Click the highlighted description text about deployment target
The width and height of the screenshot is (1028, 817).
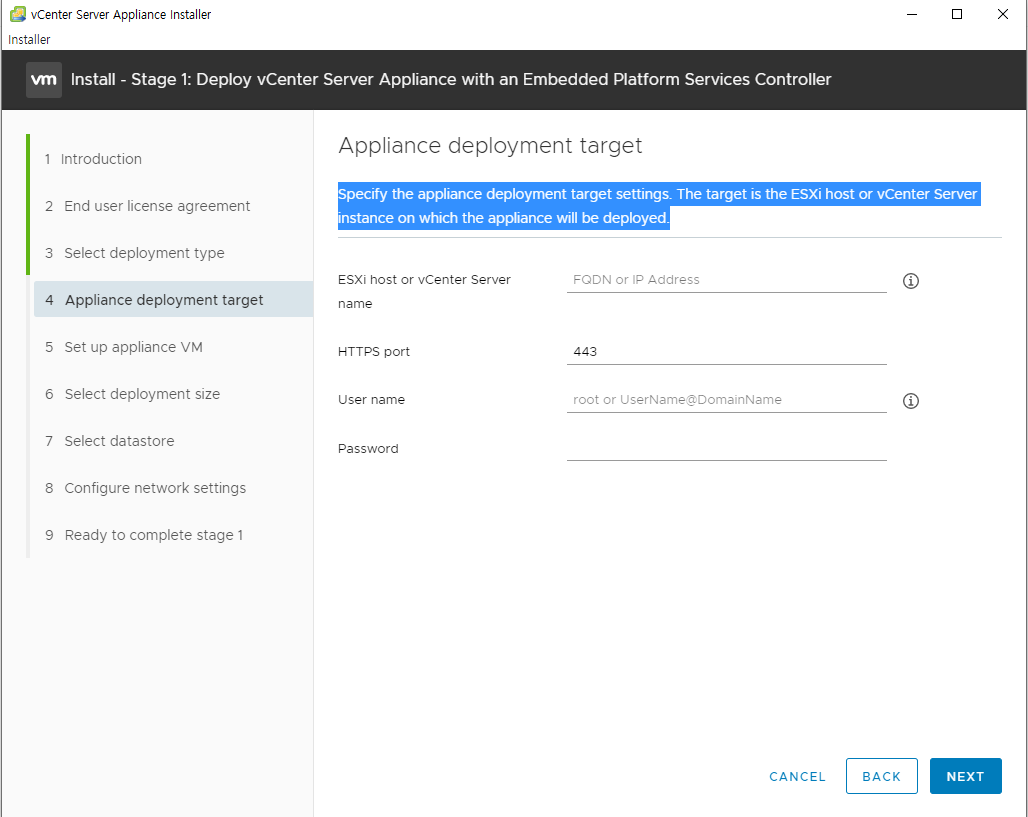click(x=659, y=206)
